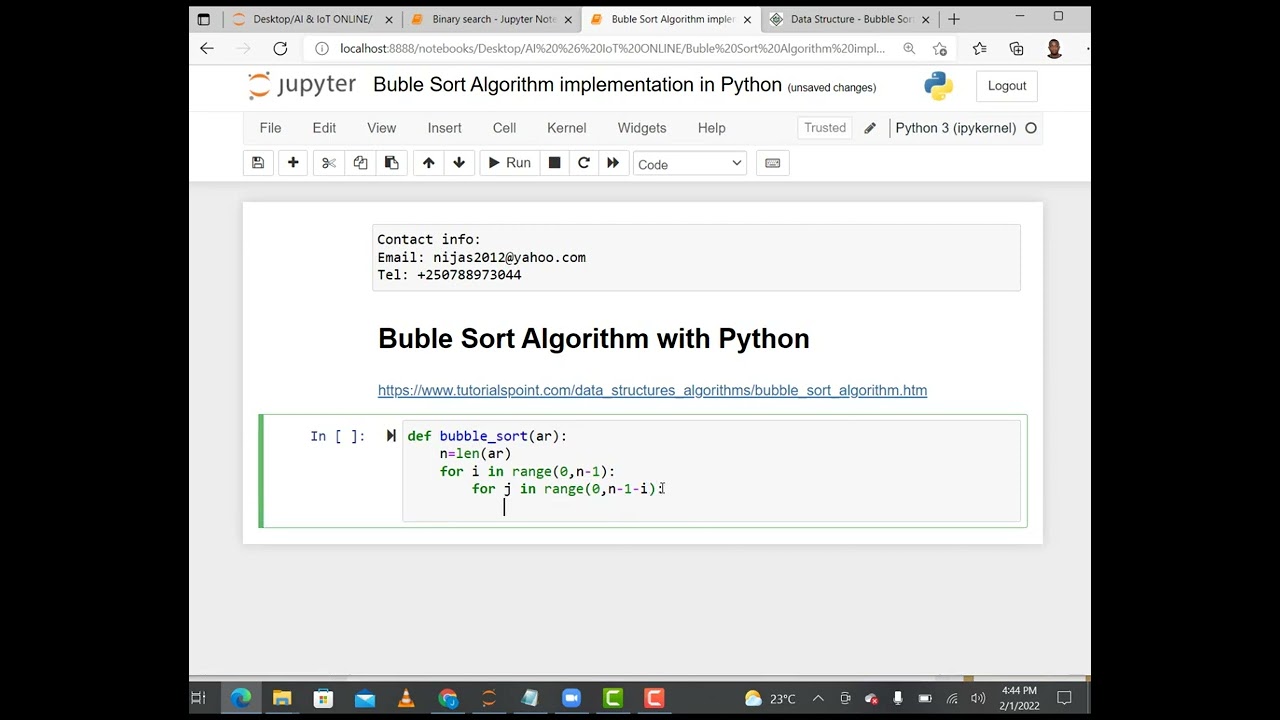
Task: Copy selected cells icon
Action: point(360,163)
